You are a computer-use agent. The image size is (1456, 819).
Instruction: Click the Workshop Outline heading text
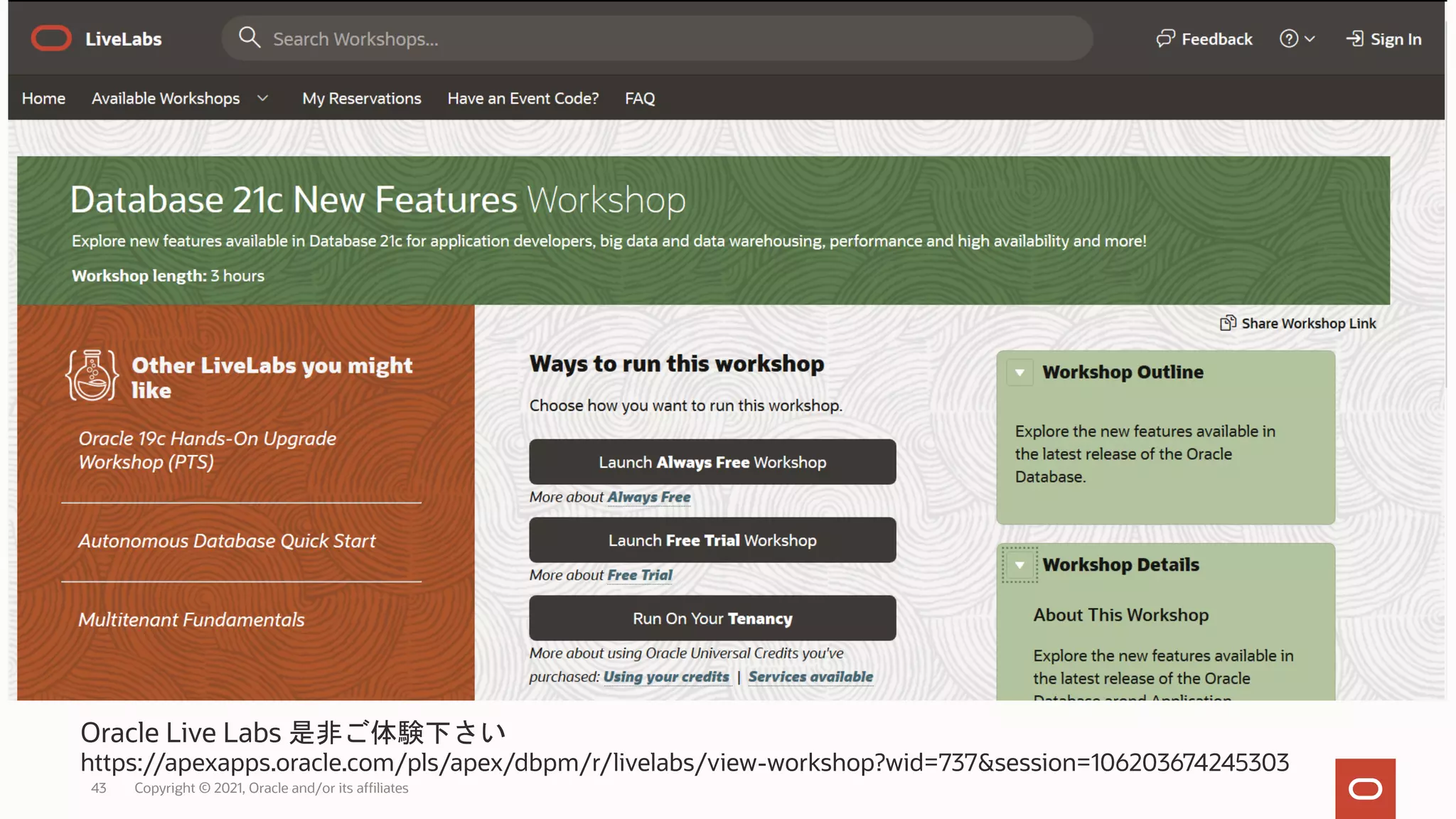pos(1123,372)
